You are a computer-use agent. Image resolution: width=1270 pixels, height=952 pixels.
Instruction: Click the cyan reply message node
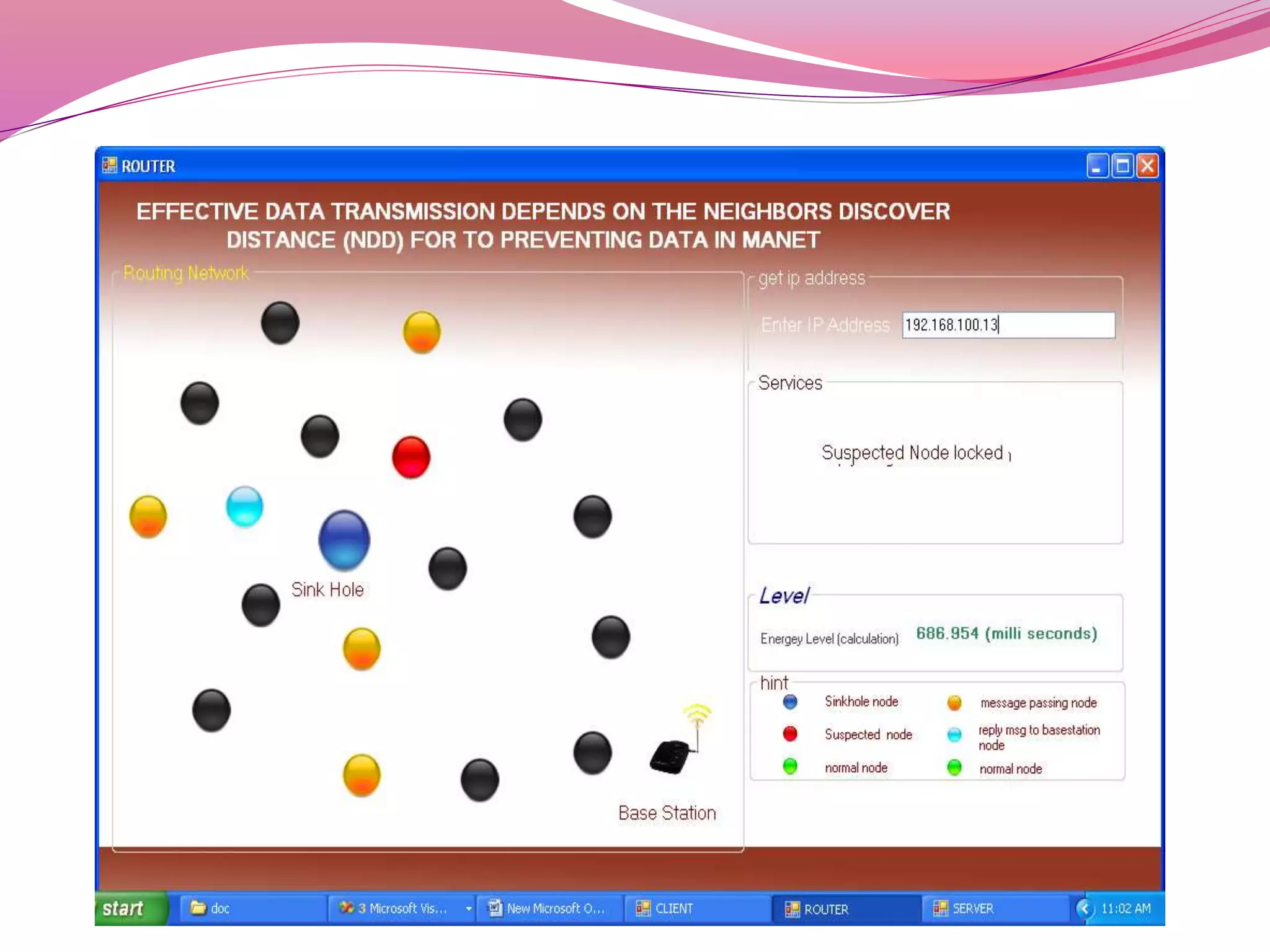(244, 506)
